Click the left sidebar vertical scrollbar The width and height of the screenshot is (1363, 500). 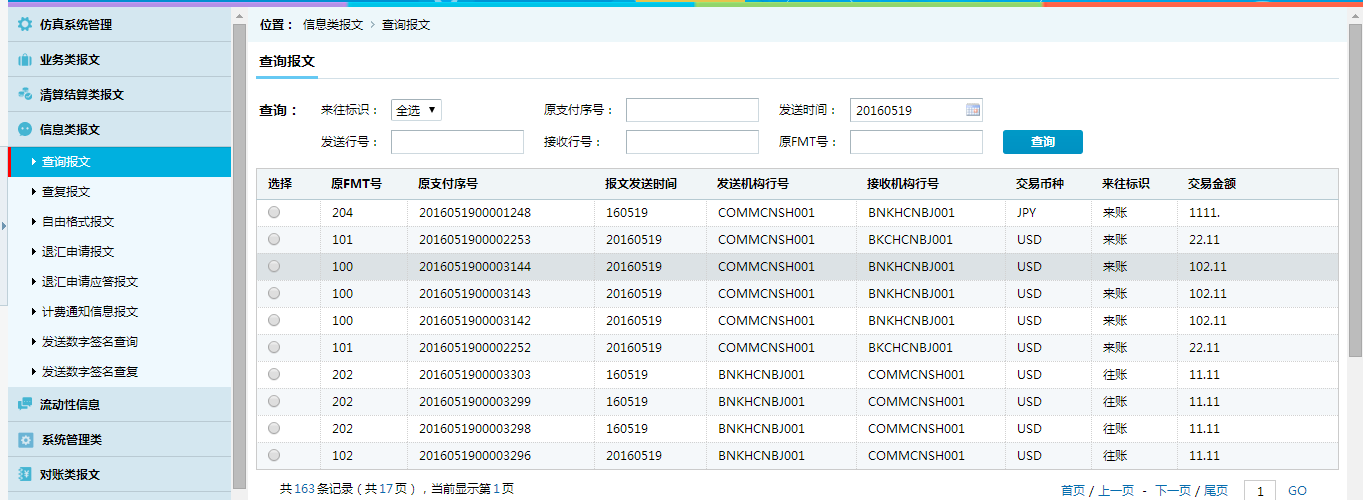click(x=239, y=250)
